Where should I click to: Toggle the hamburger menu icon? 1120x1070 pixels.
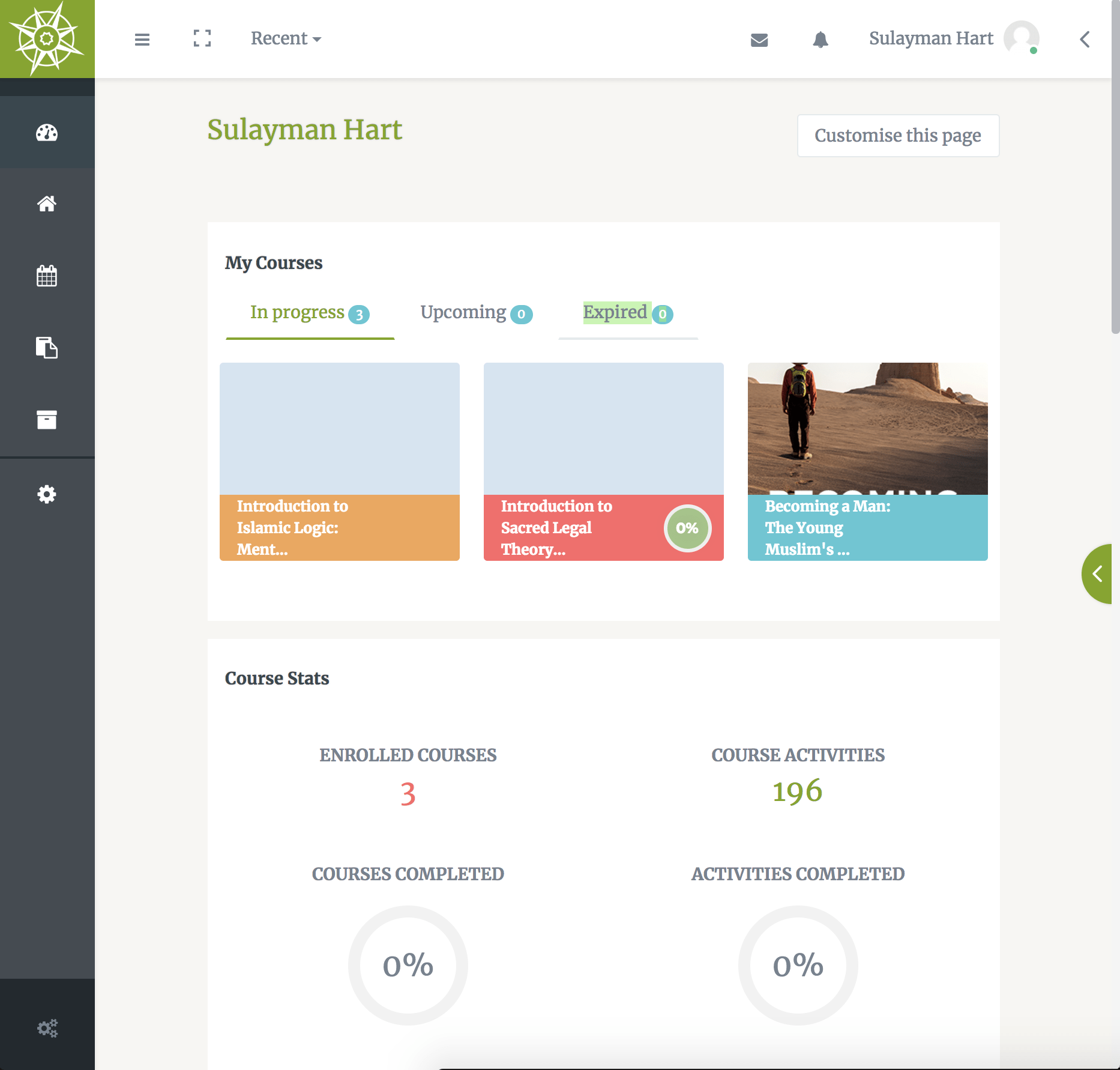(x=142, y=40)
